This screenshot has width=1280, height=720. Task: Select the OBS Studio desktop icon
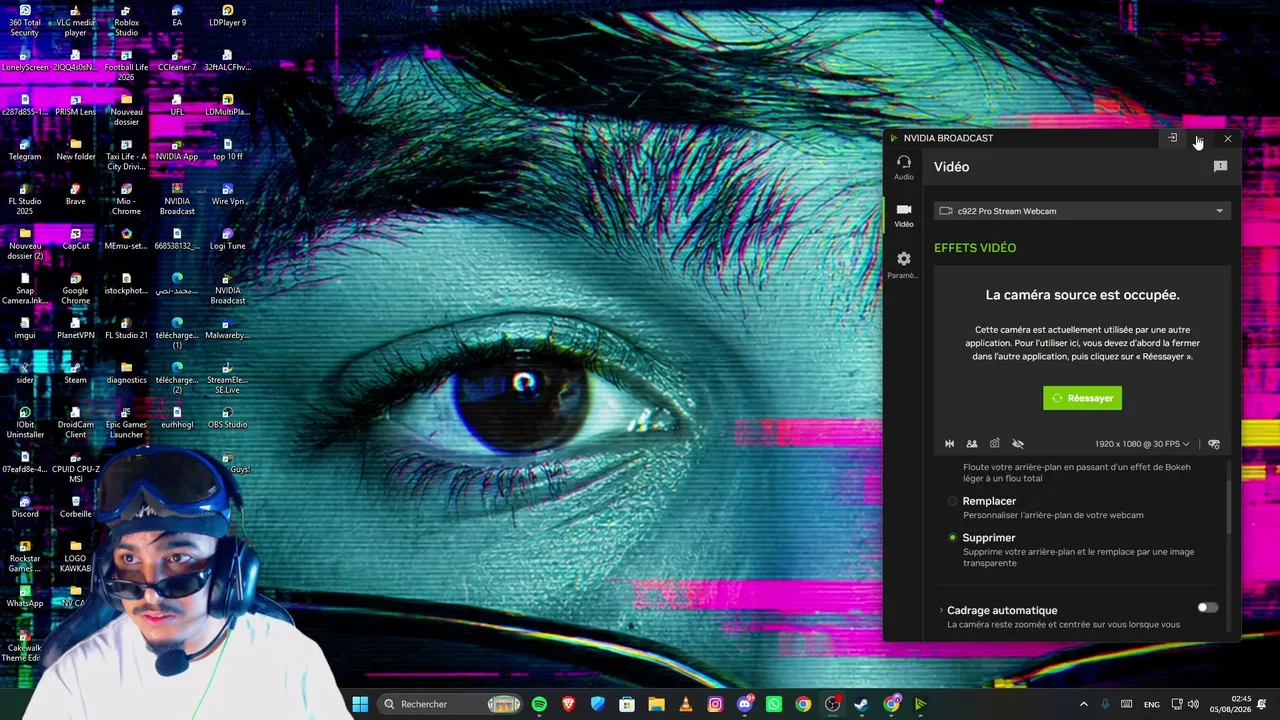(x=227, y=418)
